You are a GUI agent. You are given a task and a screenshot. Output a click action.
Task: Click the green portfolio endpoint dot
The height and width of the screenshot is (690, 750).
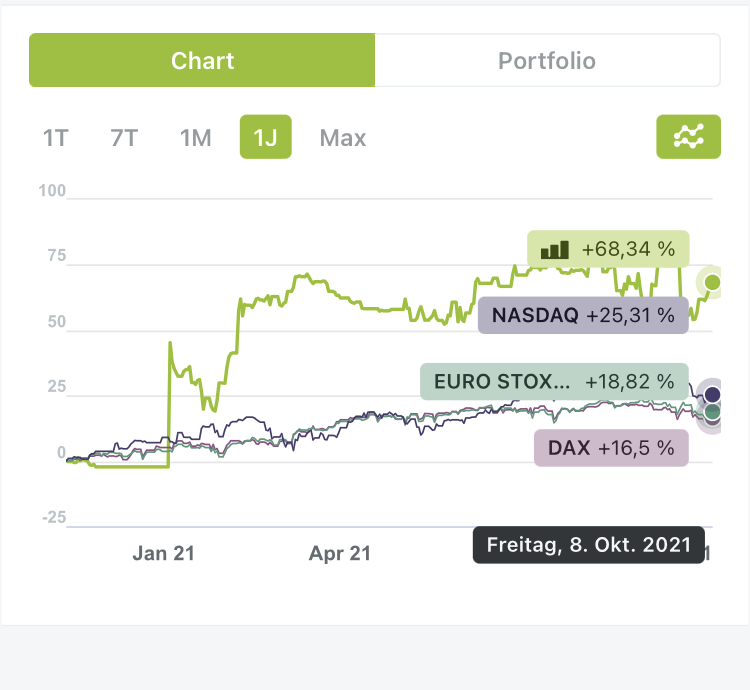[x=712, y=283]
